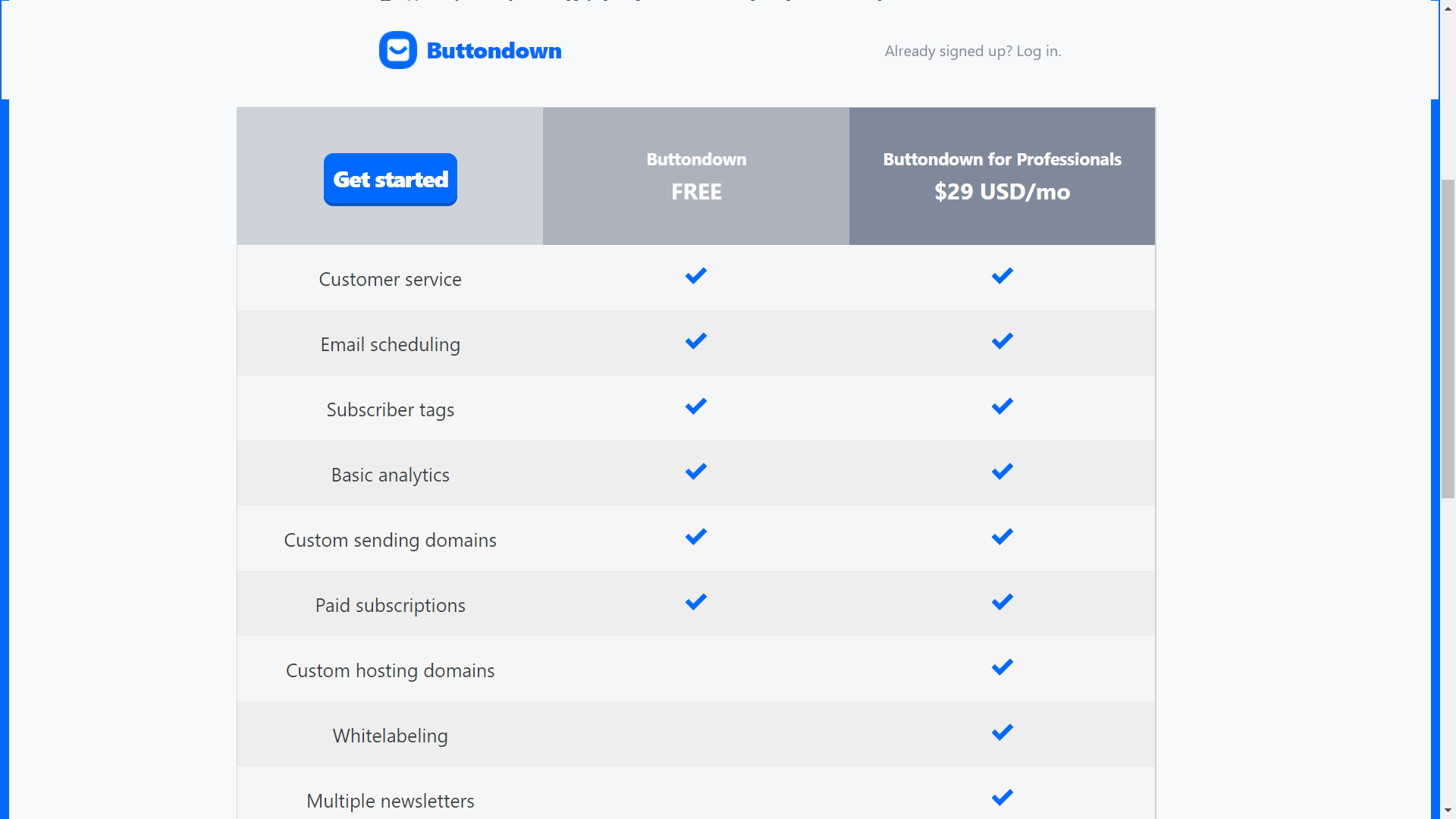Select the Buttondown FREE column header
Viewport: 1456px width, 819px height.
point(695,175)
